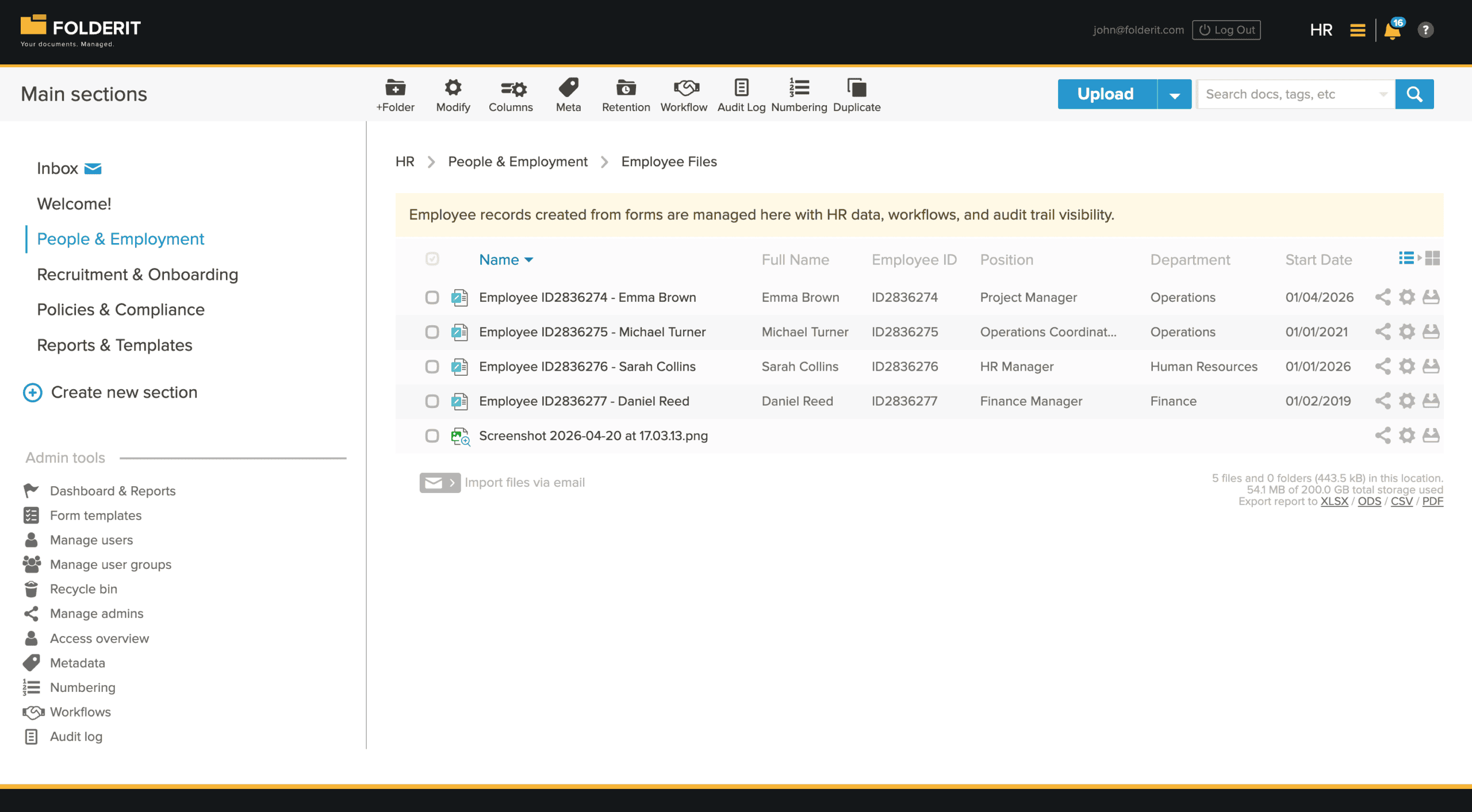Click the Import files via email icon
The image size is (1472, 812).
(440, 483)
